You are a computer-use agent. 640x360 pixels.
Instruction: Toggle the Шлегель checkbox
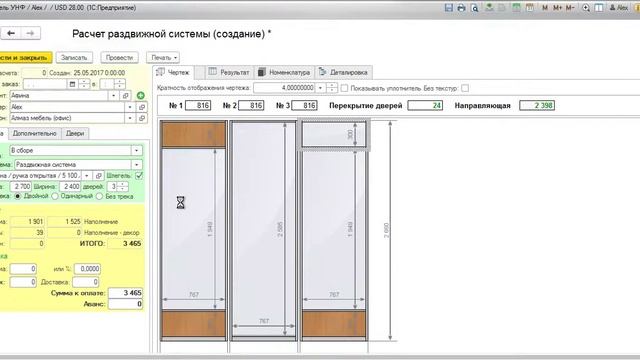(x=139, y=176)
